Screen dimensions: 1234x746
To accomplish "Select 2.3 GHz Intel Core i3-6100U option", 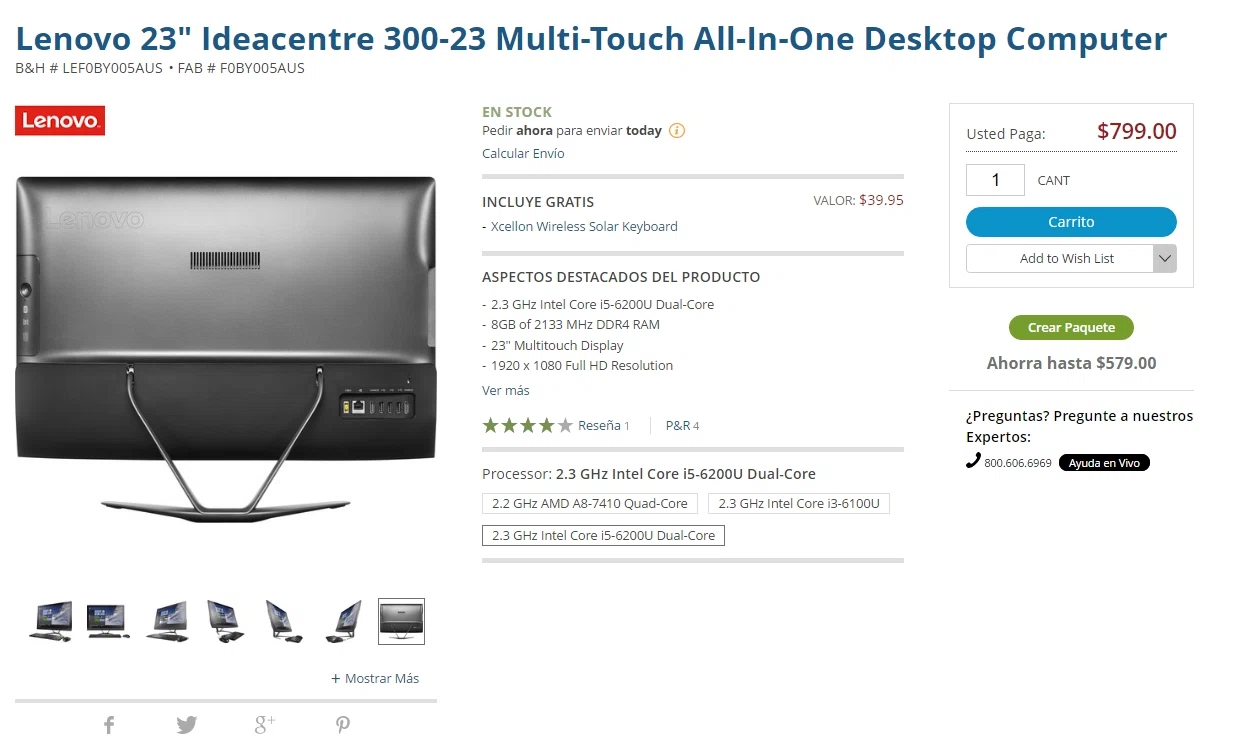I will click(798, 504).
